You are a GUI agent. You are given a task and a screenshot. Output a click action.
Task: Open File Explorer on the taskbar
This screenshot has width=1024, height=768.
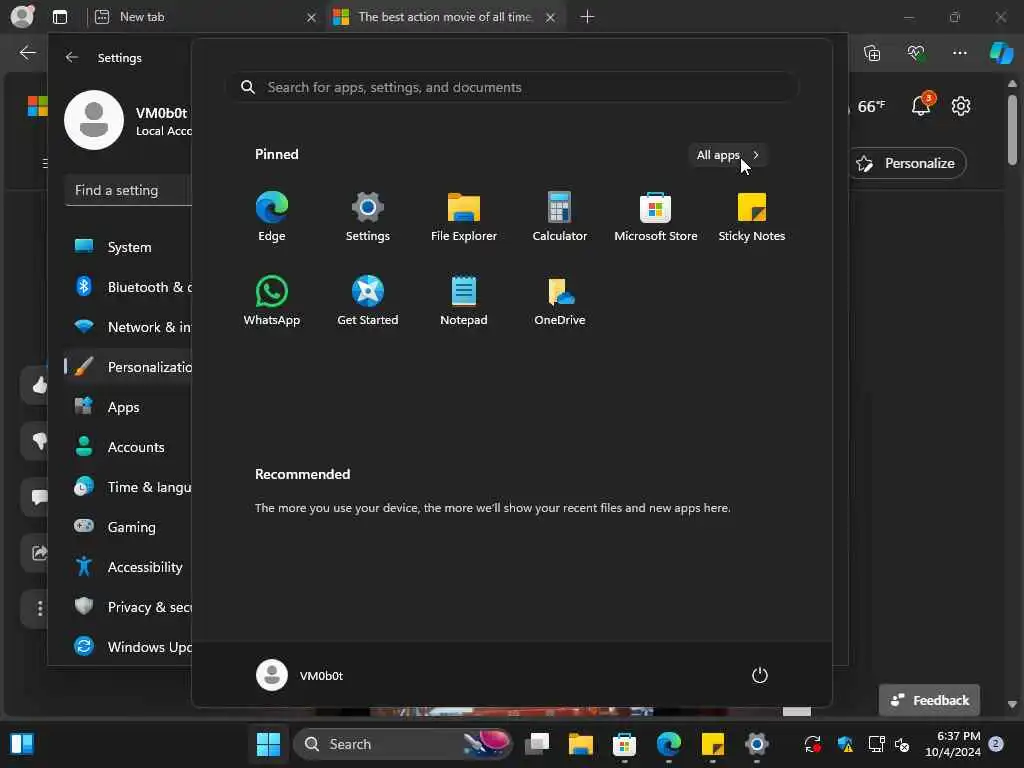pos(581,744)
